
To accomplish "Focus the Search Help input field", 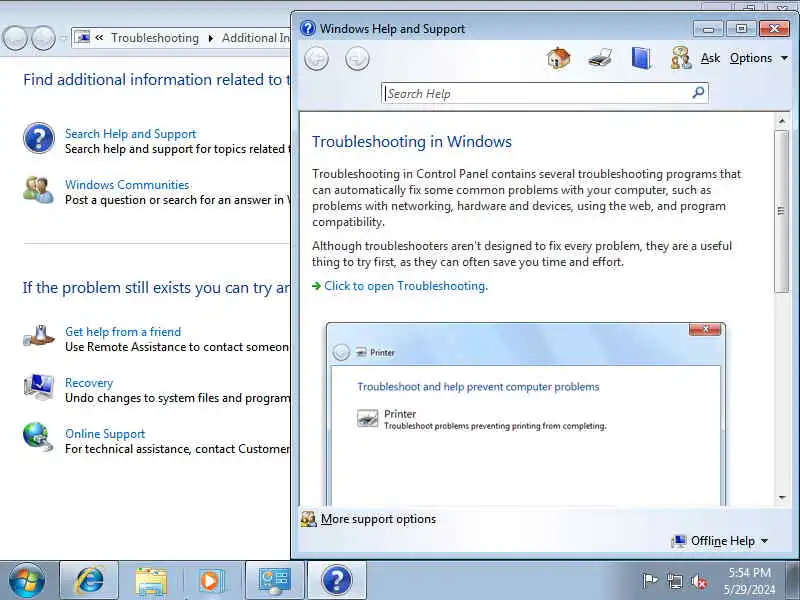I will pos(537,93).
